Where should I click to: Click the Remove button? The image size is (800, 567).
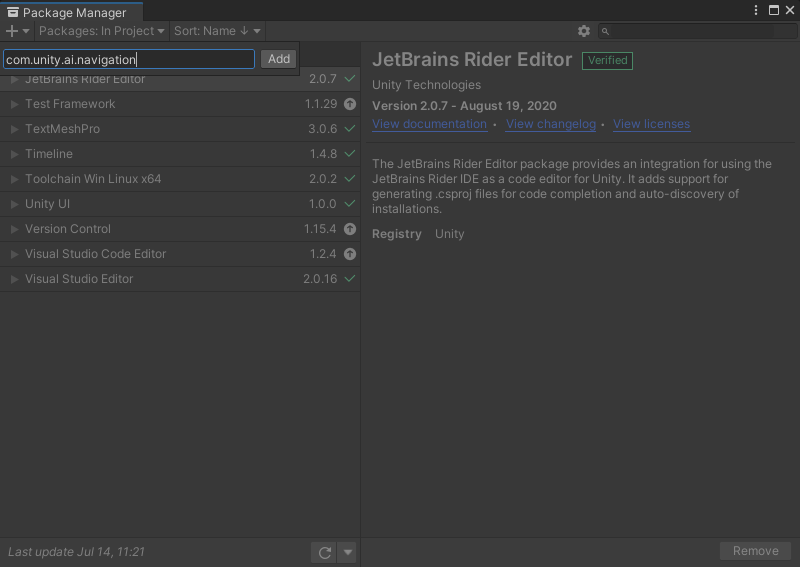point(756,551)
